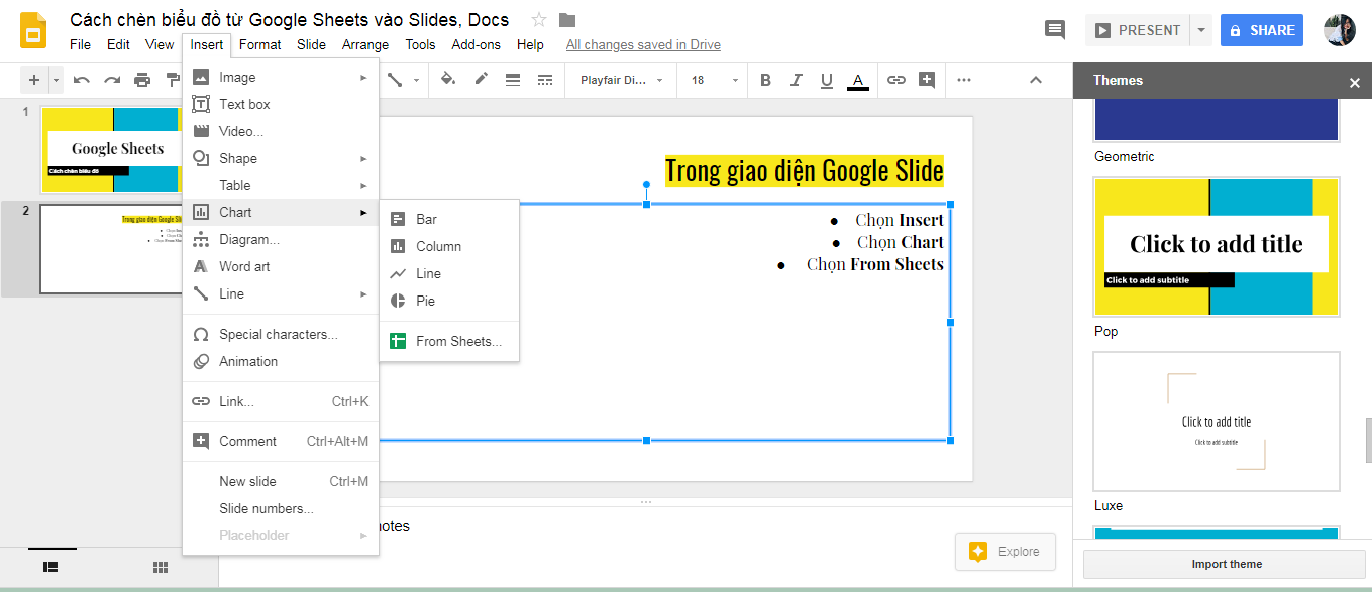Redo the last action
The height and width of the screenshot is (592, 1372).
(112, 80)
